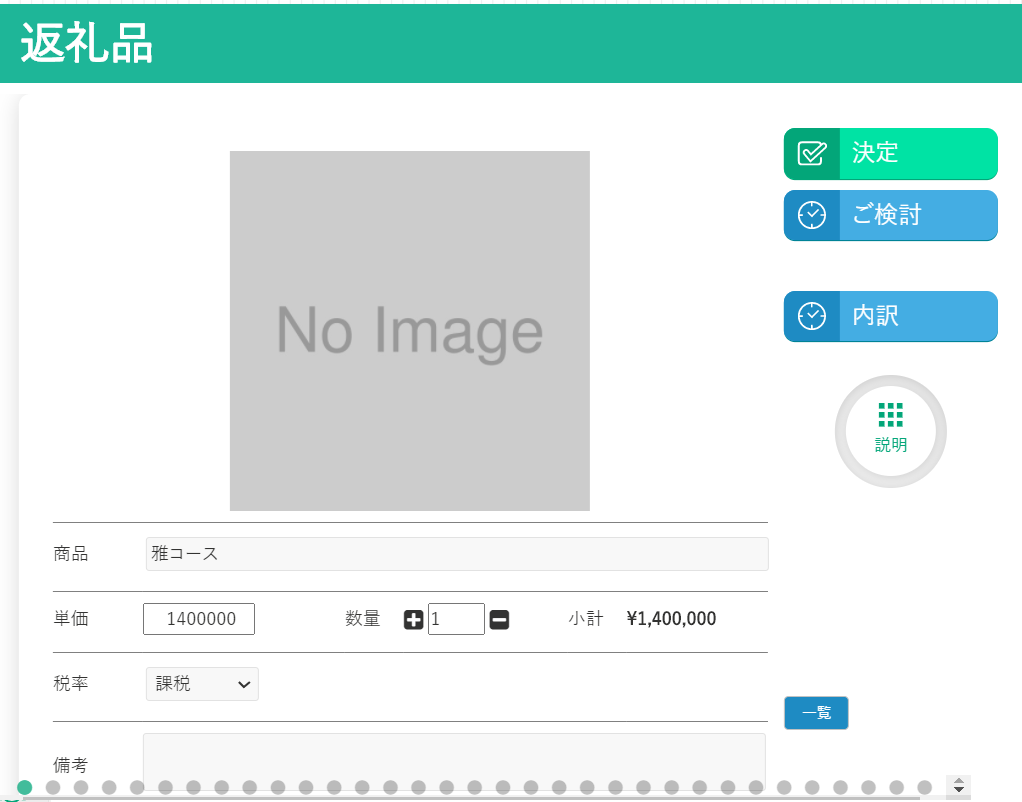Image resolution: width=1022 pixels, height=802 pixels.
Task: Click the clock icon on the 内訳 button
Action: pos(811,316)
